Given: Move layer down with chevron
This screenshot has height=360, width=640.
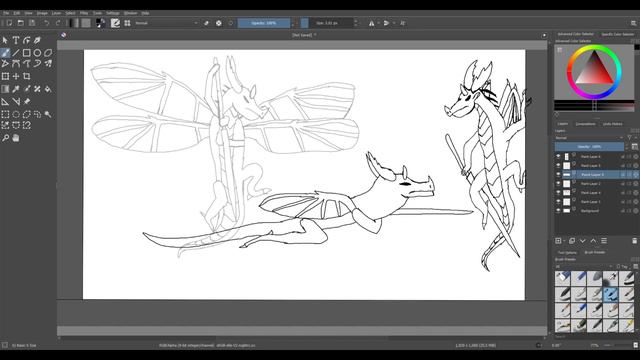Looking at the screenshot, I should pos(582,241).
